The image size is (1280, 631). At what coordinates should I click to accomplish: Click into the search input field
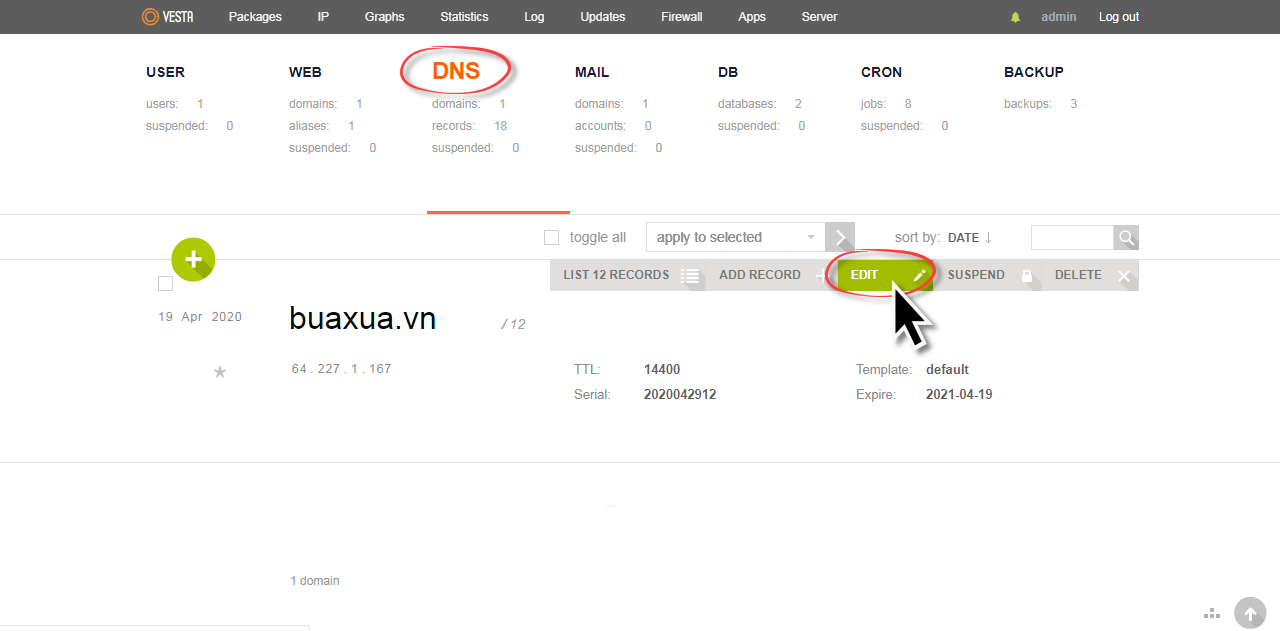tap(1072, 237)
